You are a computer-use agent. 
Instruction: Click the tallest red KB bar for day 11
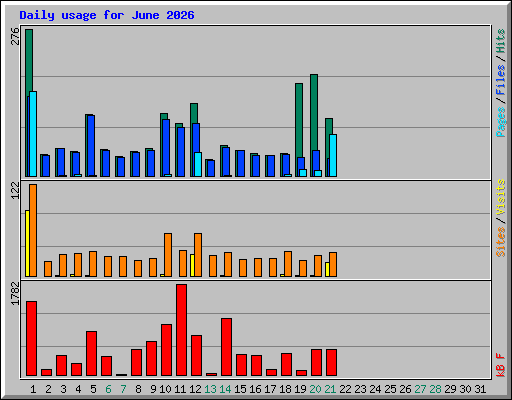tap(181, 330)
